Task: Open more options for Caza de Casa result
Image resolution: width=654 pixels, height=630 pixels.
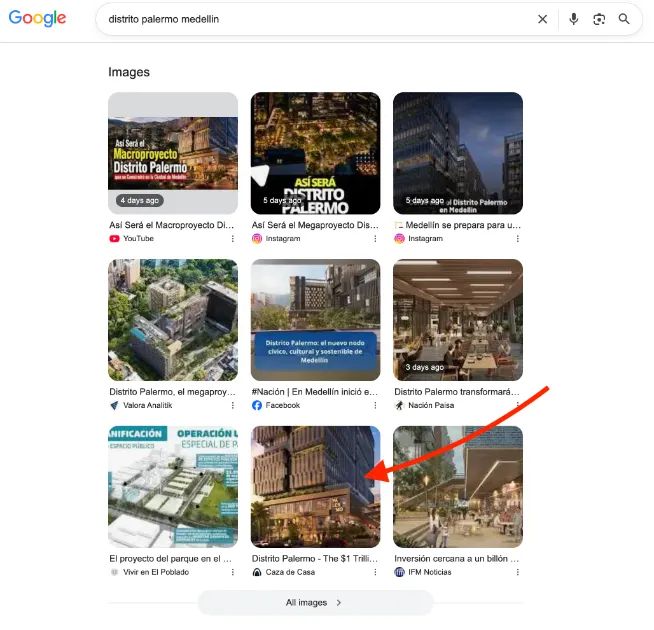Action: pyautogui.click(x=375, y=572)
